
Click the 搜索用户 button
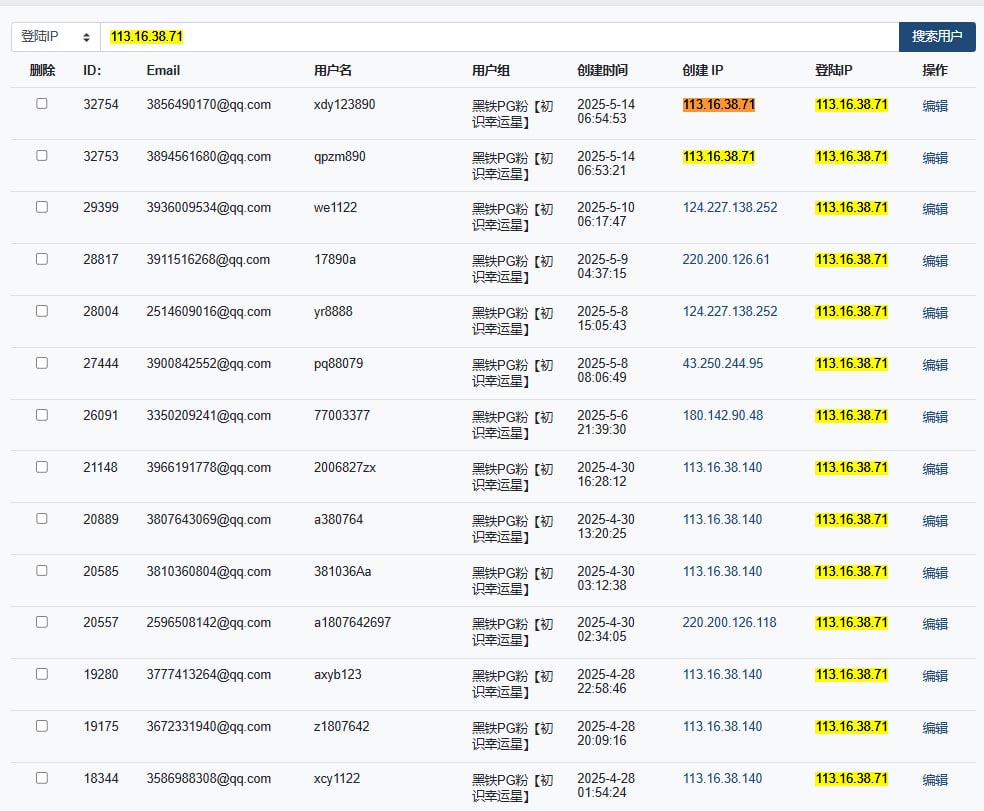point(937,37)
